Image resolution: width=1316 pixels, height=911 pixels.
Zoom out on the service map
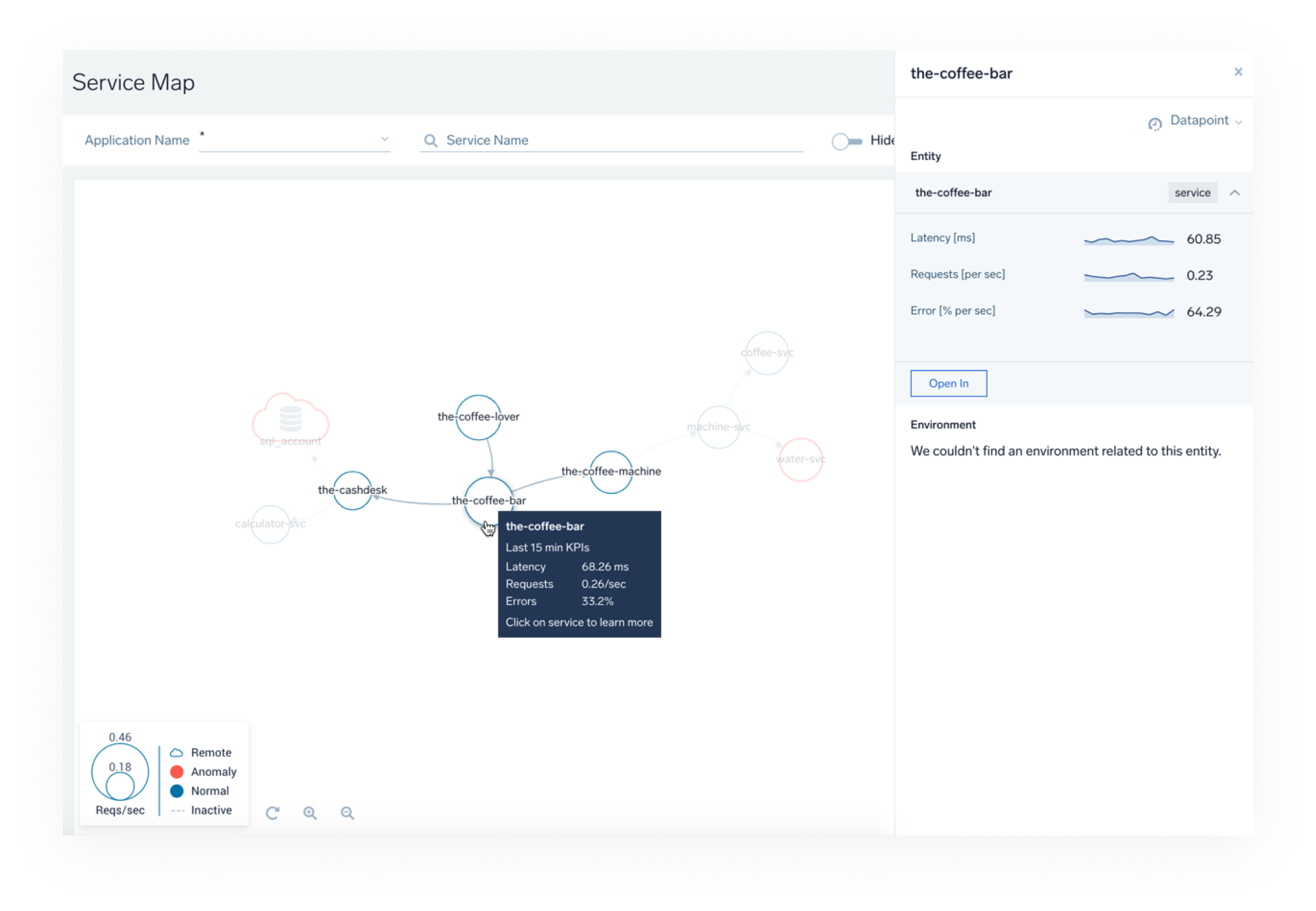pos(347,813)
